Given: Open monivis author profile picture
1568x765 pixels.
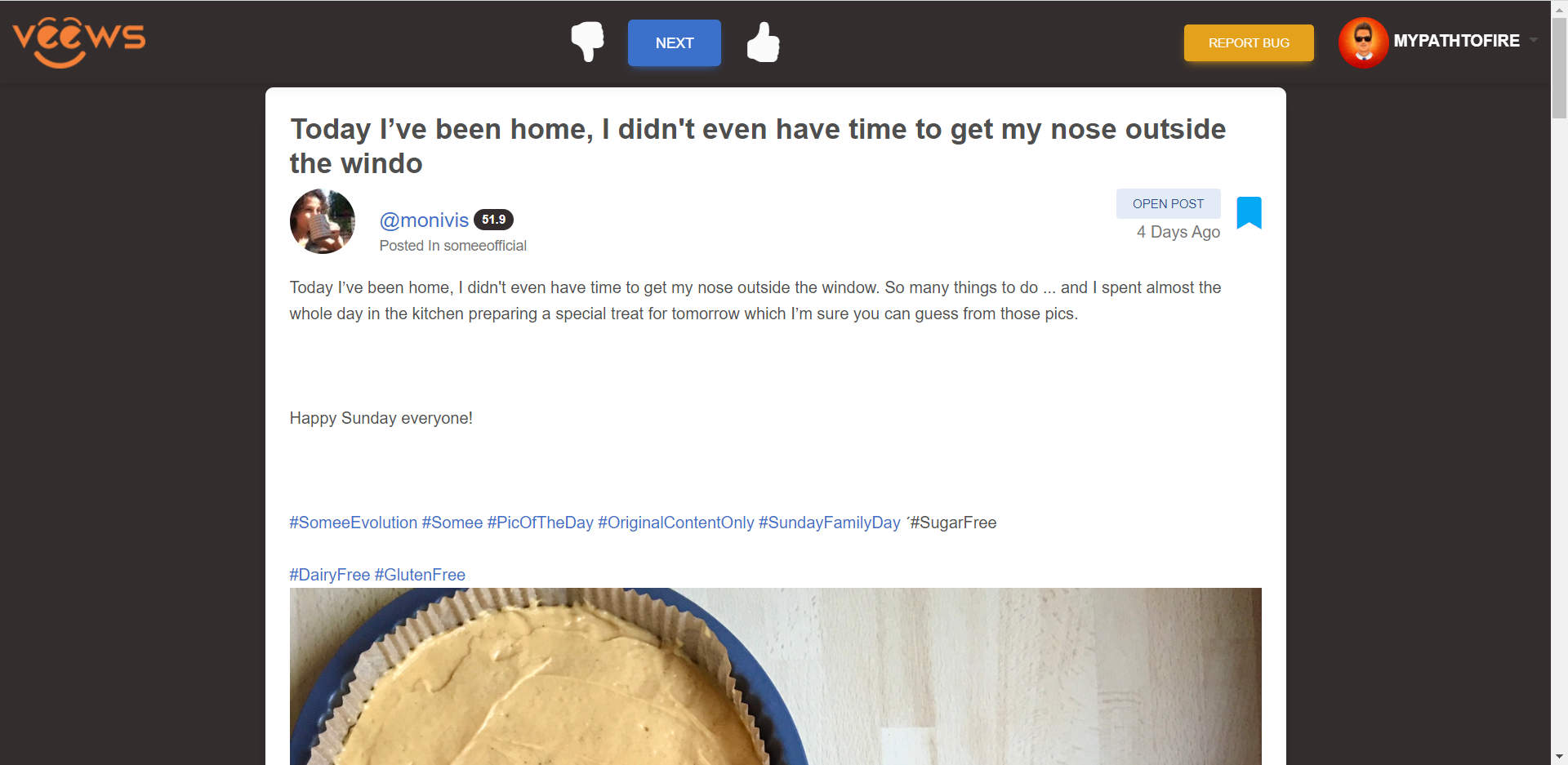Looking at the screenshot, I should point(323,221).
